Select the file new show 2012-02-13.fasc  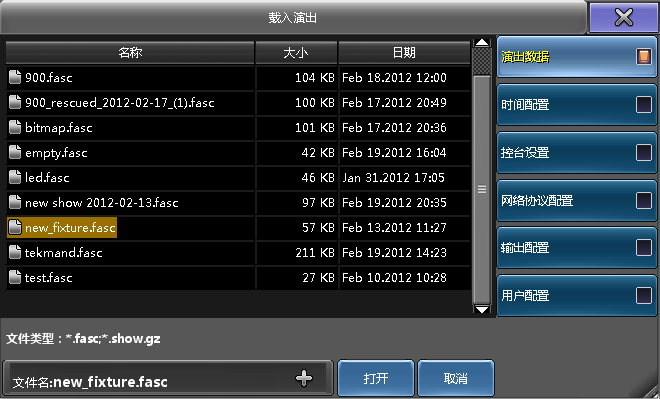[101, 203]
